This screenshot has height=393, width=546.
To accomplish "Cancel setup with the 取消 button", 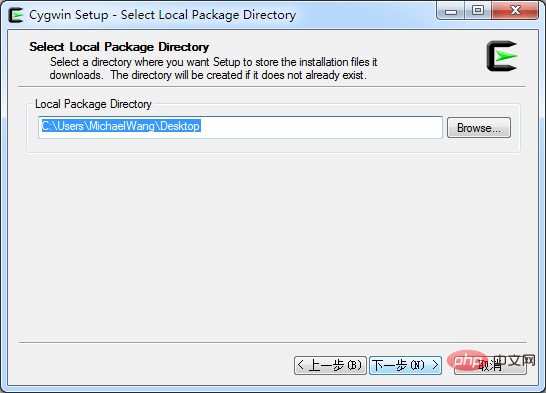I will [x=490, y=366].
